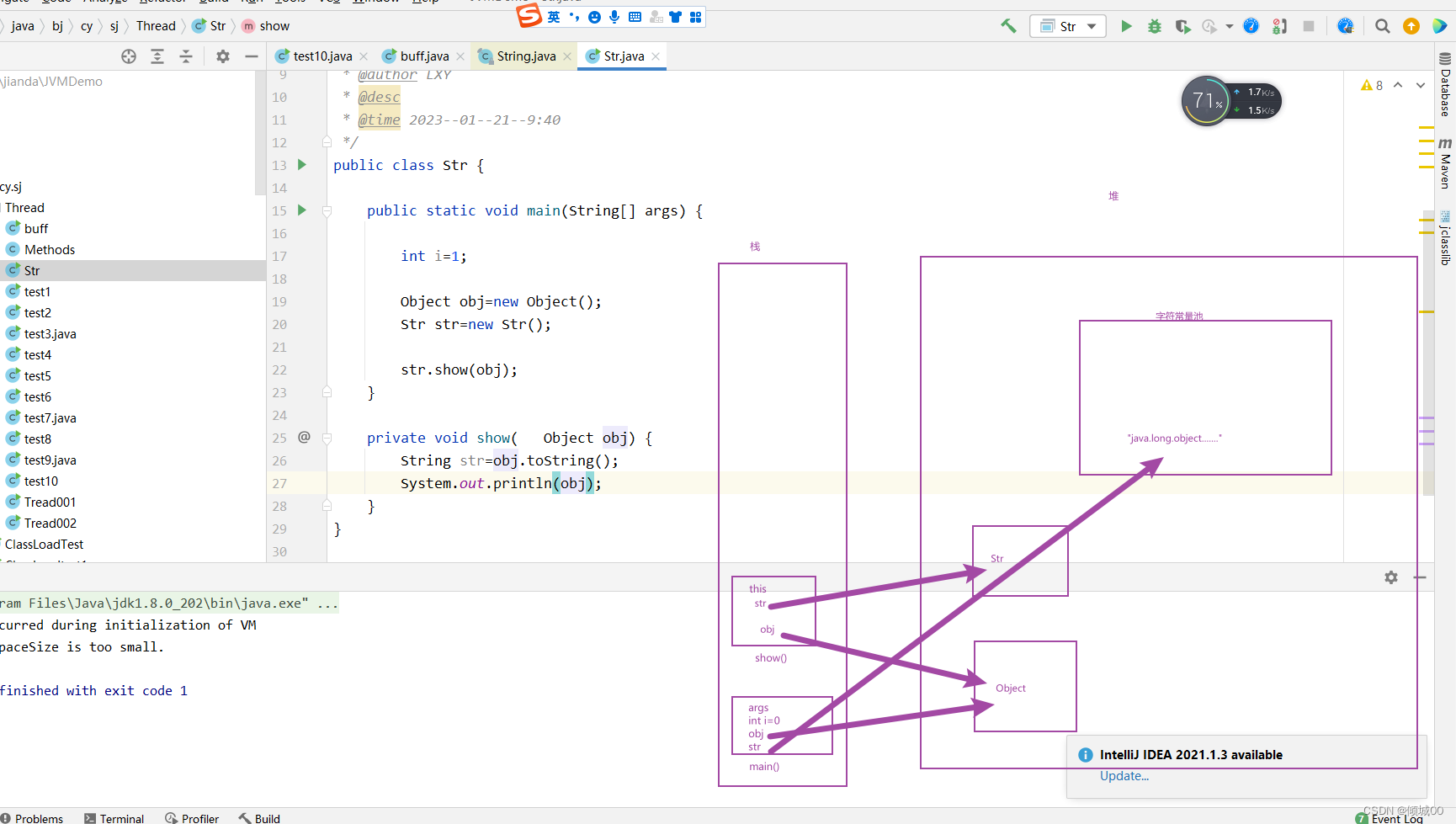Screen dimensions: 1456x824
Task: Click Str class in breadcrumb bar
Action: pyautogui.click(x=210, y=26)
